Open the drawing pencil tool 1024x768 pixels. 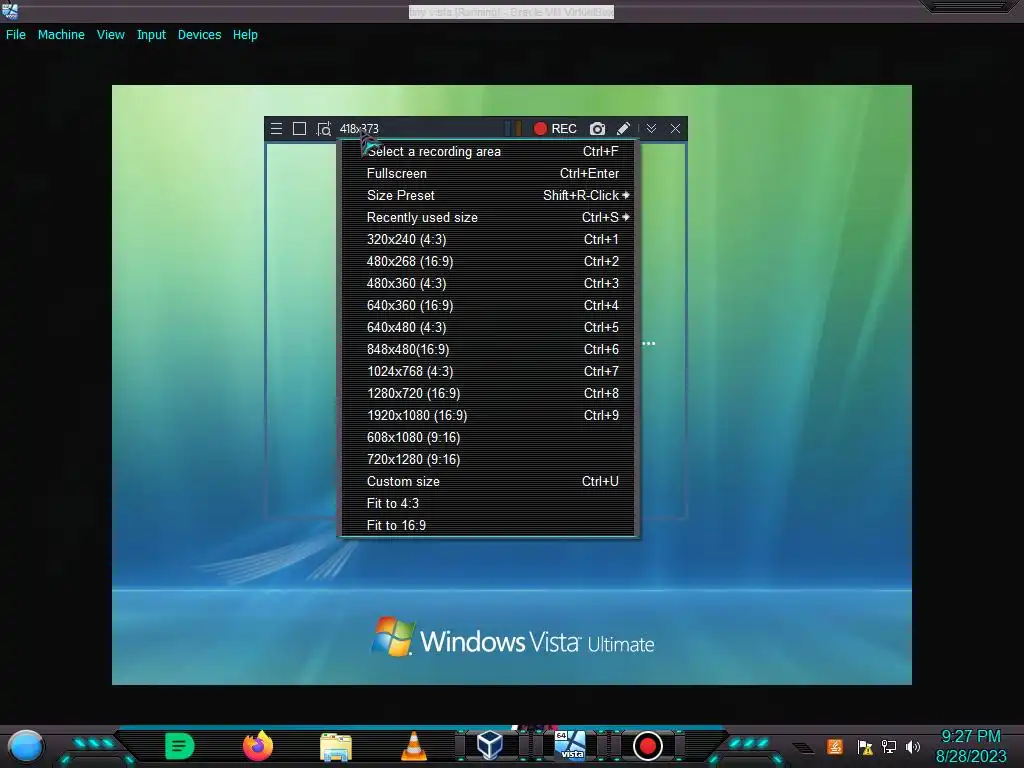tap(623, 129)
